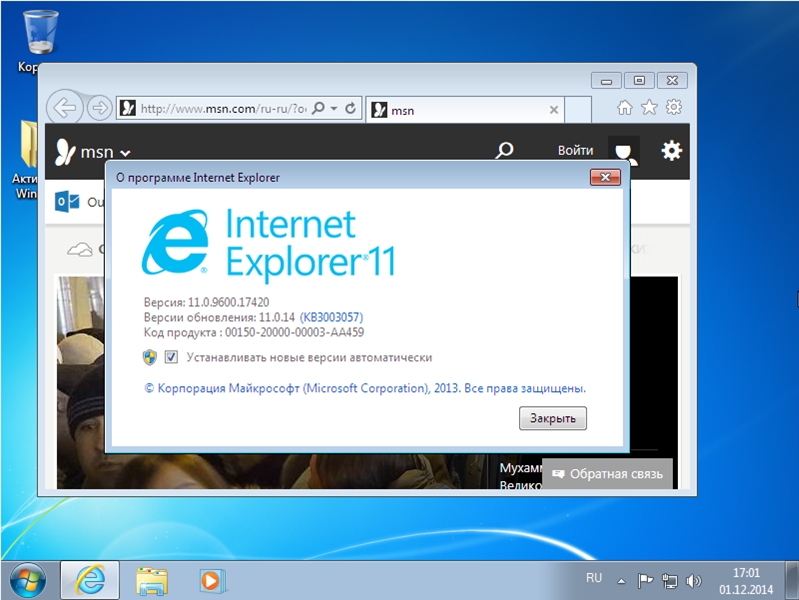
Task: Open msn page settings gear
Action: [x=671, y=150]
